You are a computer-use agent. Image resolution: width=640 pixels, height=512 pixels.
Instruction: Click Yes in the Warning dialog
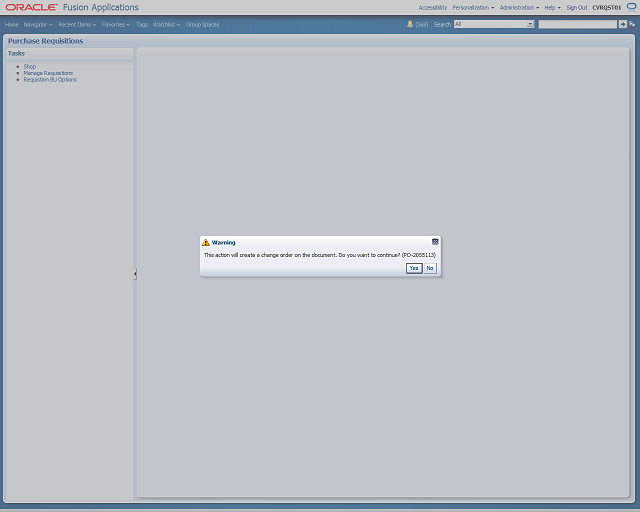point(414,268)
